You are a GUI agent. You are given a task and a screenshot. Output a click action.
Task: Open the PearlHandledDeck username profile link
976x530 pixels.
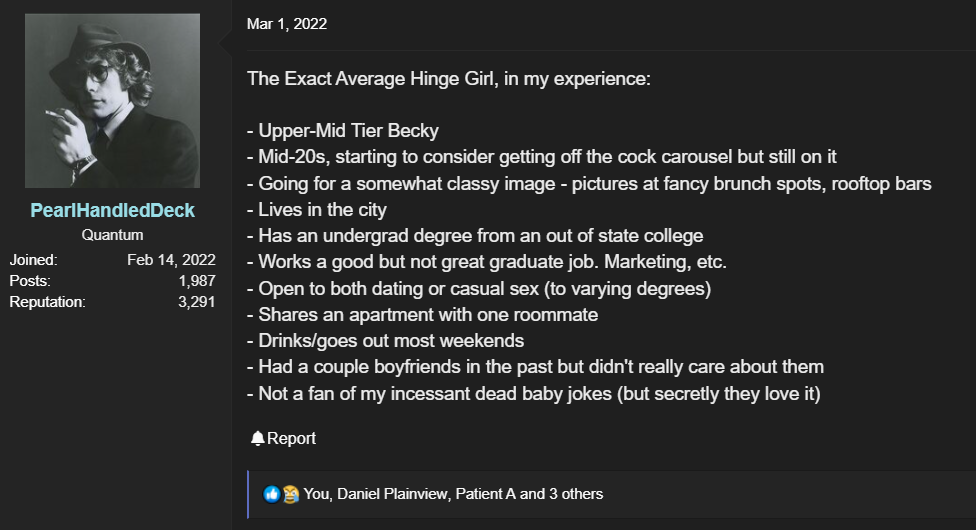tap(112, 211)
